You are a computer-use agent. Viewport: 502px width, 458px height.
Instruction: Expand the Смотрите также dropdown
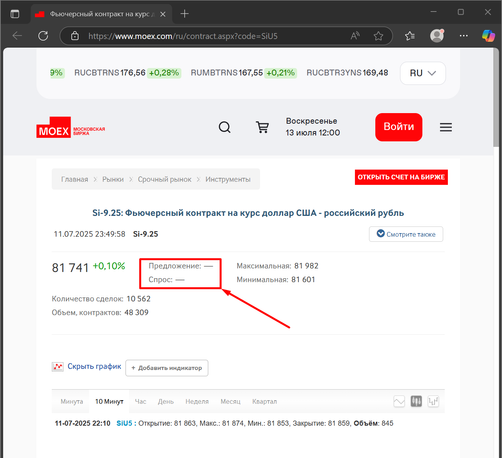pyautogui.click(x=406, y=234)
